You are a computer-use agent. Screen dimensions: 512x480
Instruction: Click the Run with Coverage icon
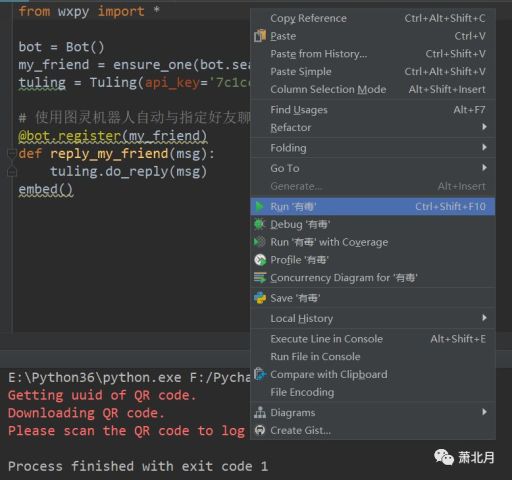(x=260, y=242)
